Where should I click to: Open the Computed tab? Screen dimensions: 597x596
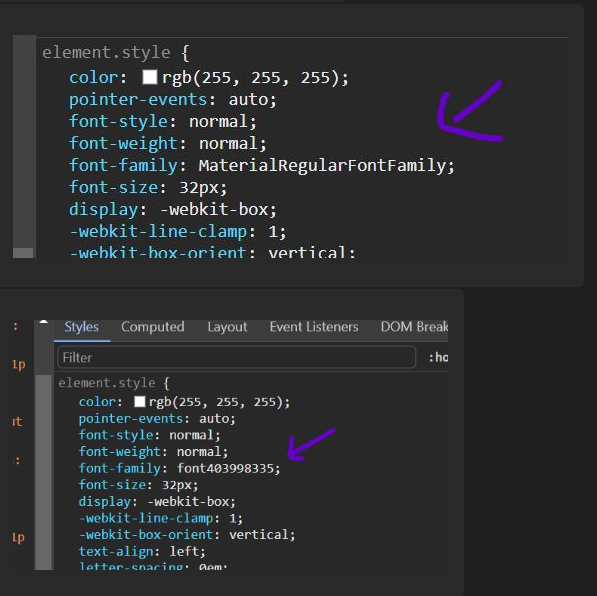(x=153, y=327)
